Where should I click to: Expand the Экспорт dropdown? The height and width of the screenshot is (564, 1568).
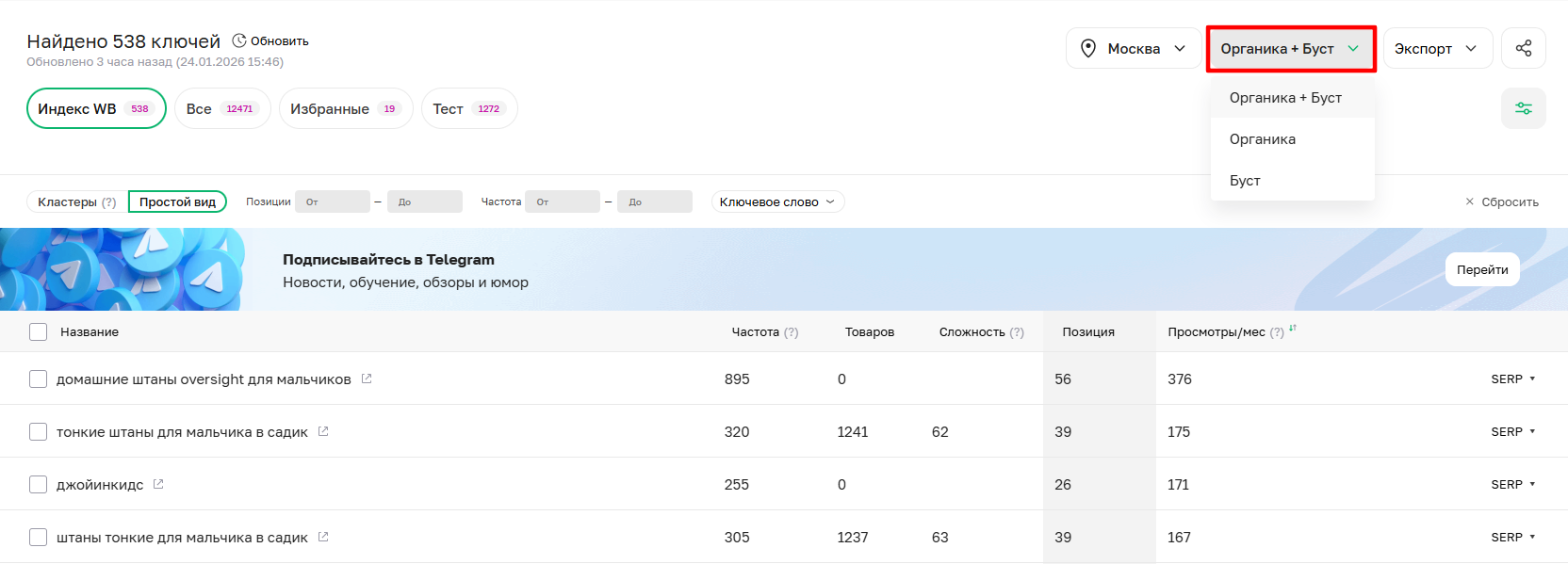tap(1436, 48)
